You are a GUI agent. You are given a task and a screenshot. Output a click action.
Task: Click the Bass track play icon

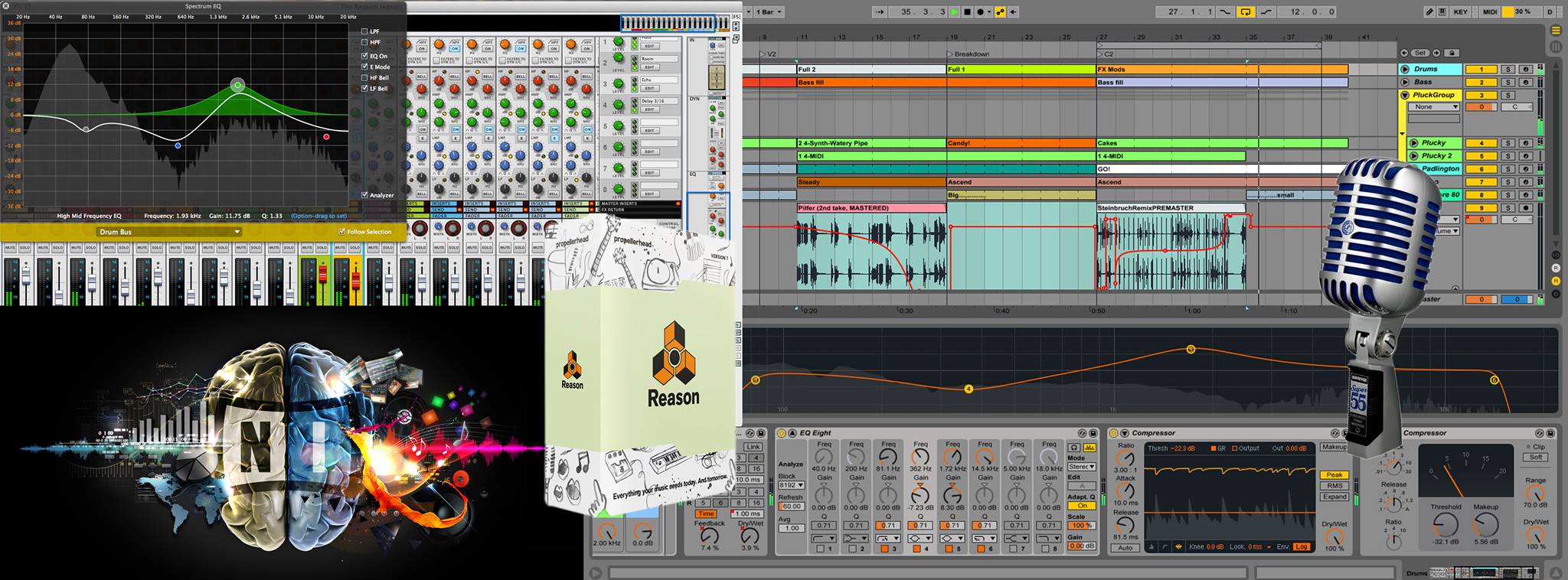[x=1405, y=82]
